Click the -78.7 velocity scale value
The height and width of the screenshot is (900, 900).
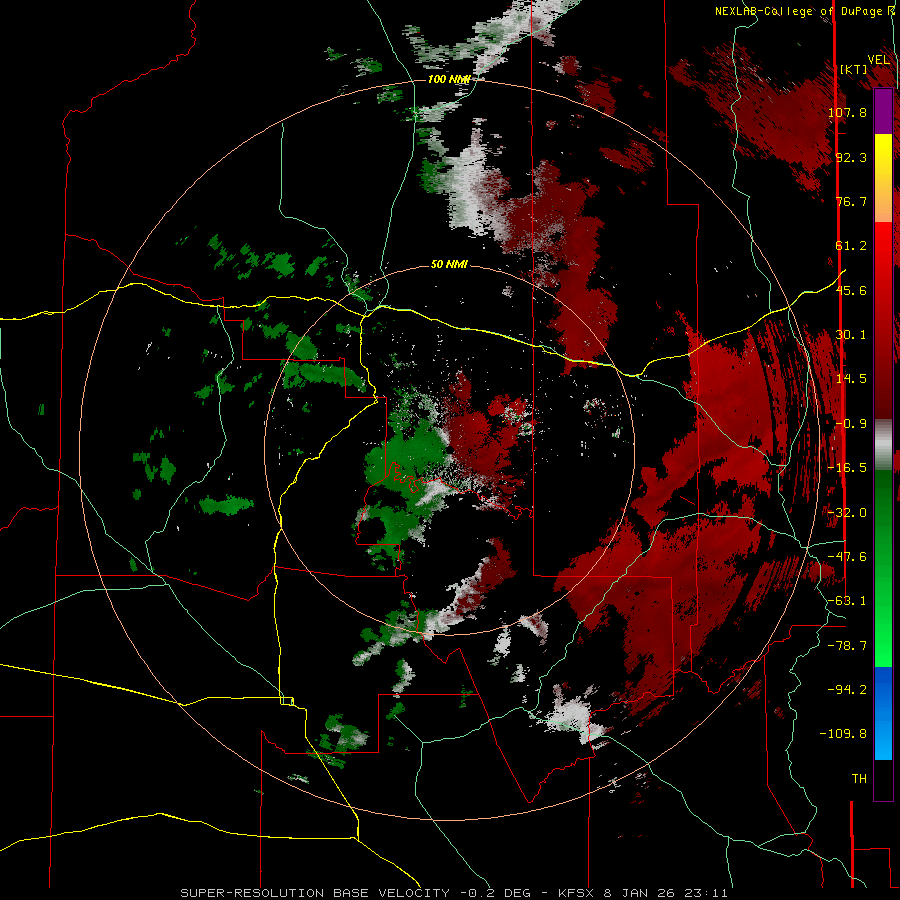tap(847, 646)
